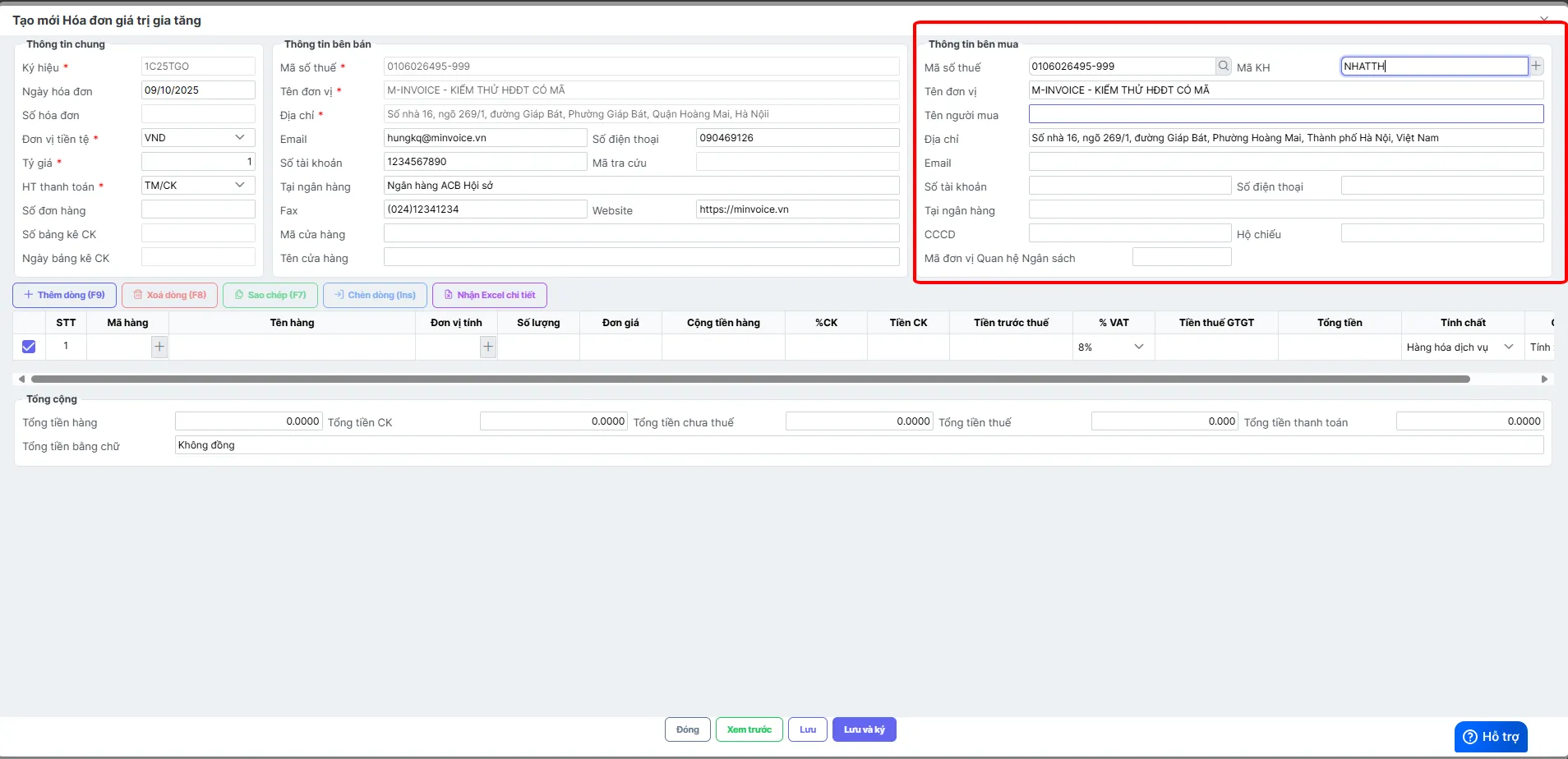The width and height of the screenshot is (1568, 759).
Task: Click Xoá dòng (F8) button
Action: click(x=169, y=295)
